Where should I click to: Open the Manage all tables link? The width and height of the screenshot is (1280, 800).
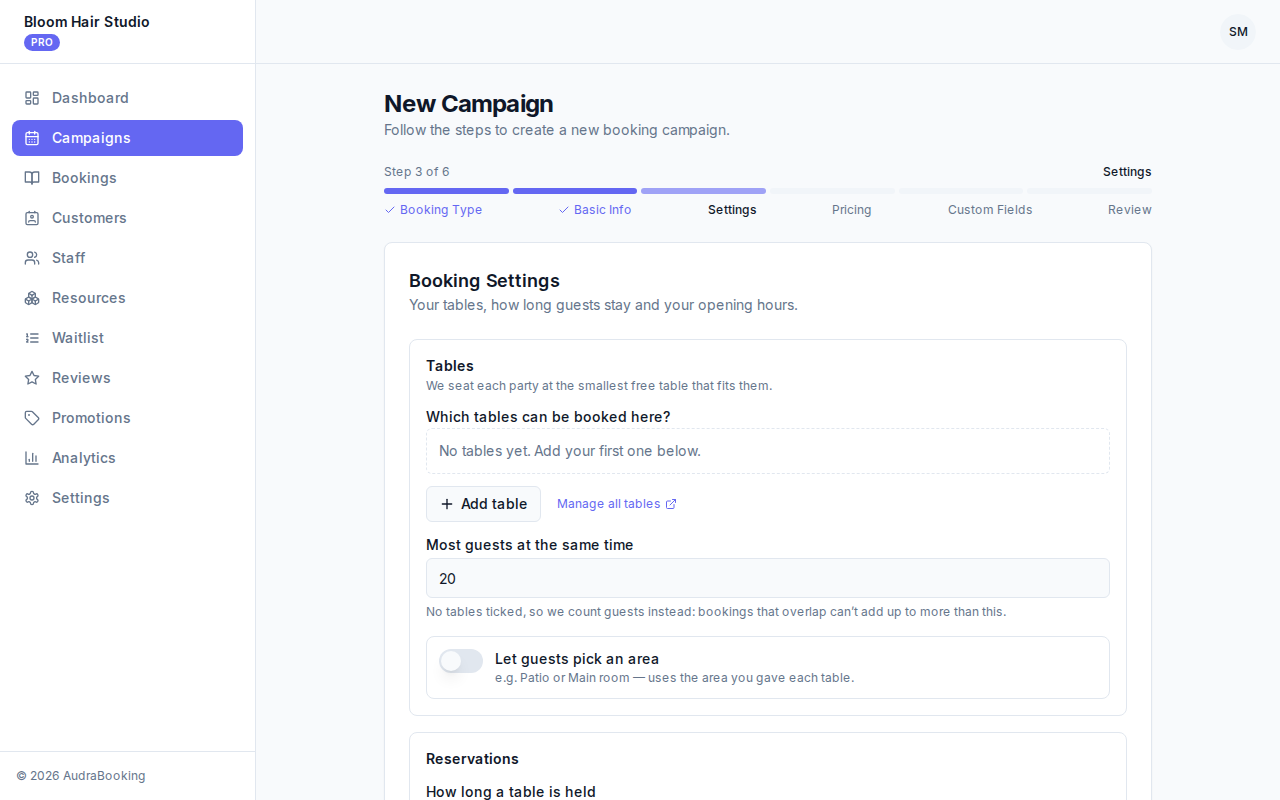pyautogui.click(x=617, y=504)
